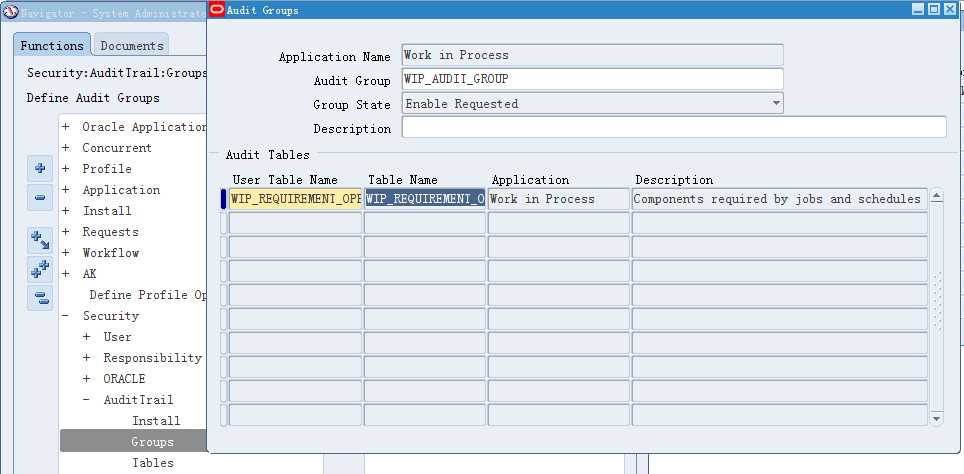Expand the Install top-level tree node
The width and height of the screenshot is (964, 474).
[66, 211]
